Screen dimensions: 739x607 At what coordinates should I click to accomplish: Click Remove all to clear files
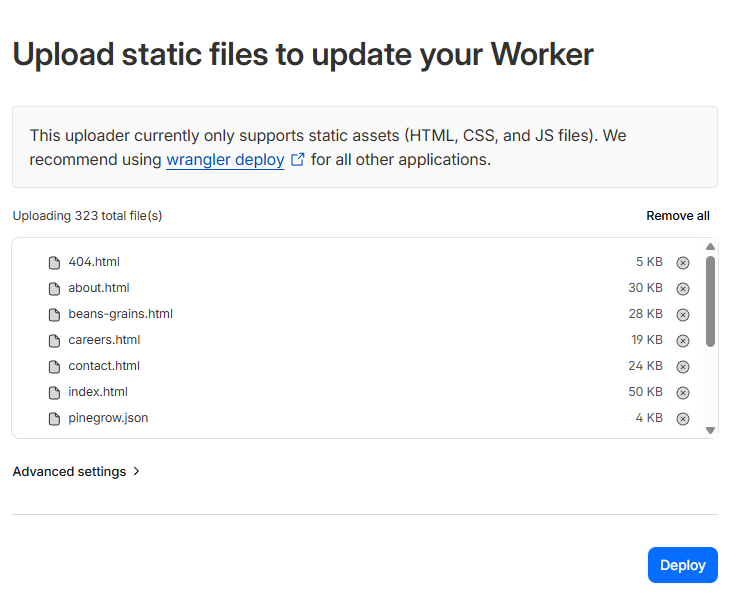[677, 216]
